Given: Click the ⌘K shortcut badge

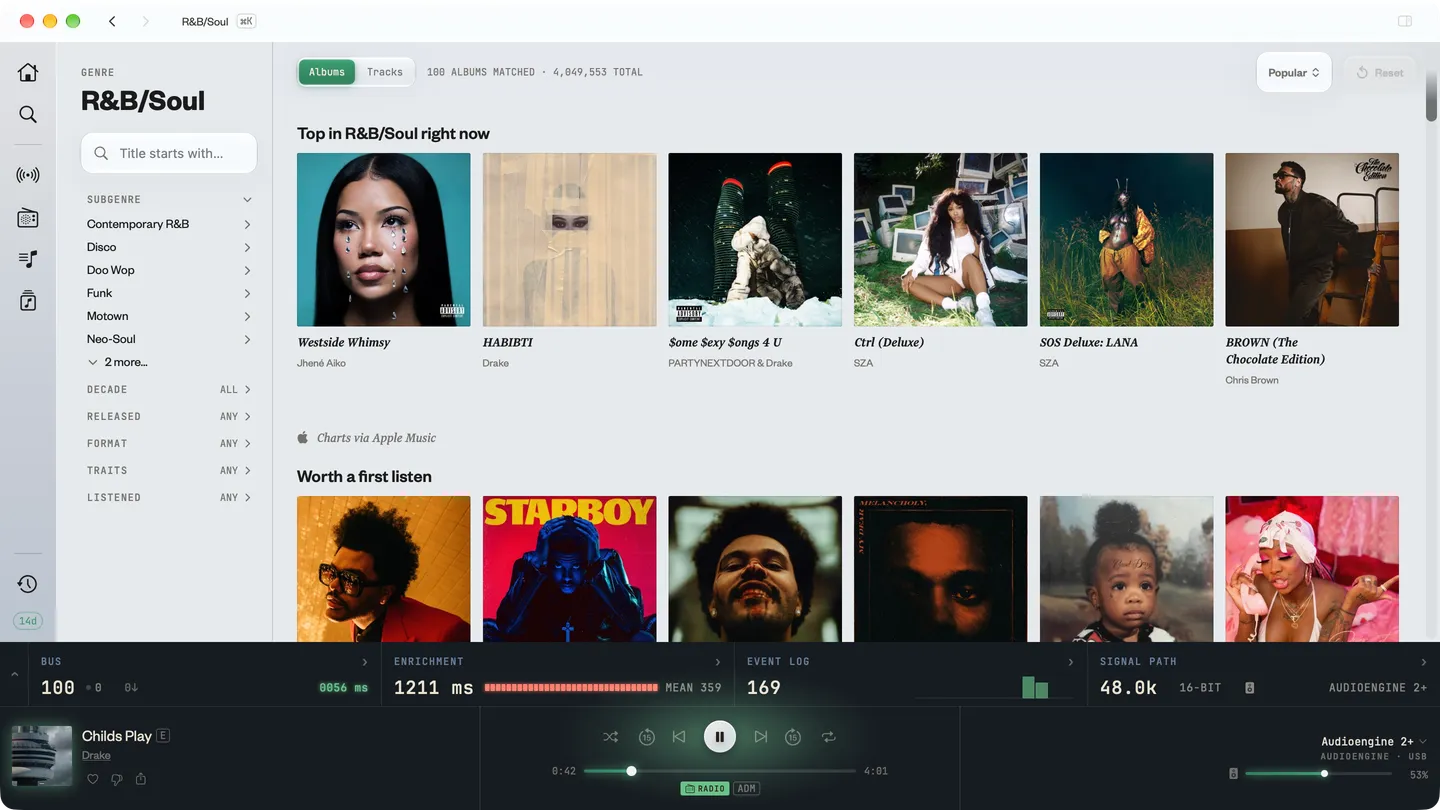Looking at the screenshot, I should click(x=246, y=21).
